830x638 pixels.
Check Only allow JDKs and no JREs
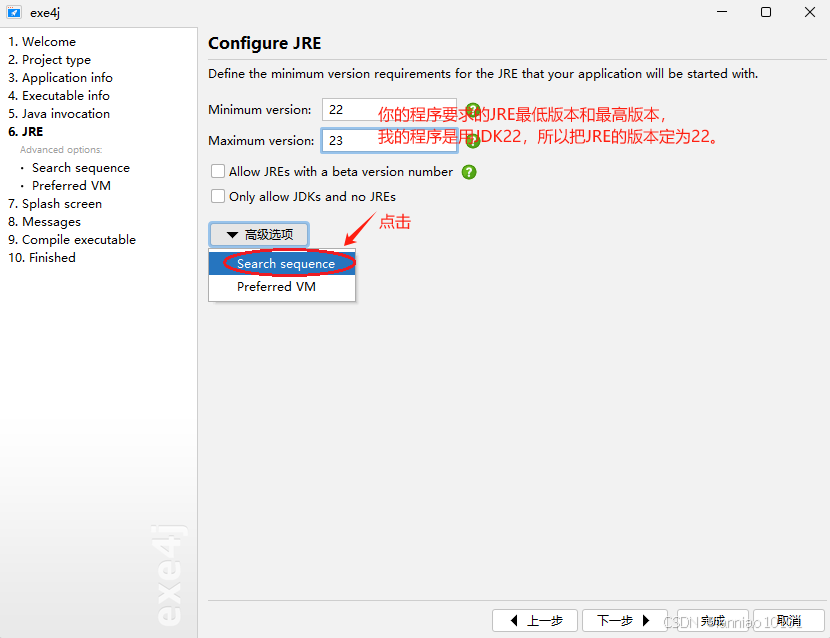(218, 196)
